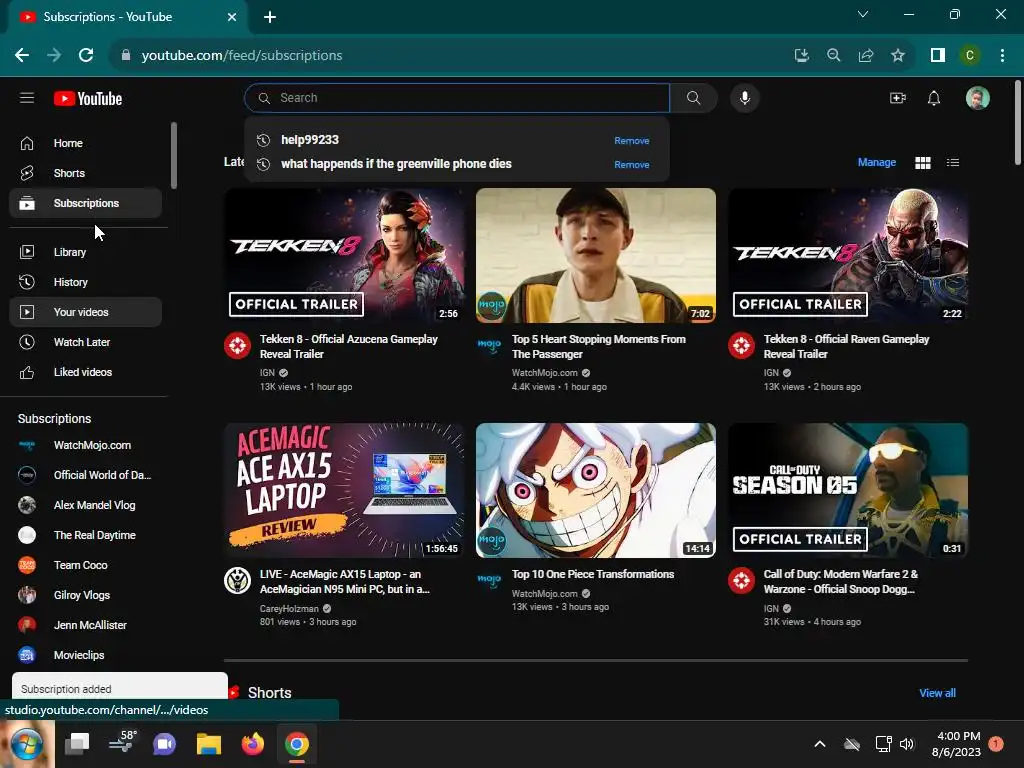
Task: Open the YouTube hamburger guide menu
Action: tap(27, 98)
